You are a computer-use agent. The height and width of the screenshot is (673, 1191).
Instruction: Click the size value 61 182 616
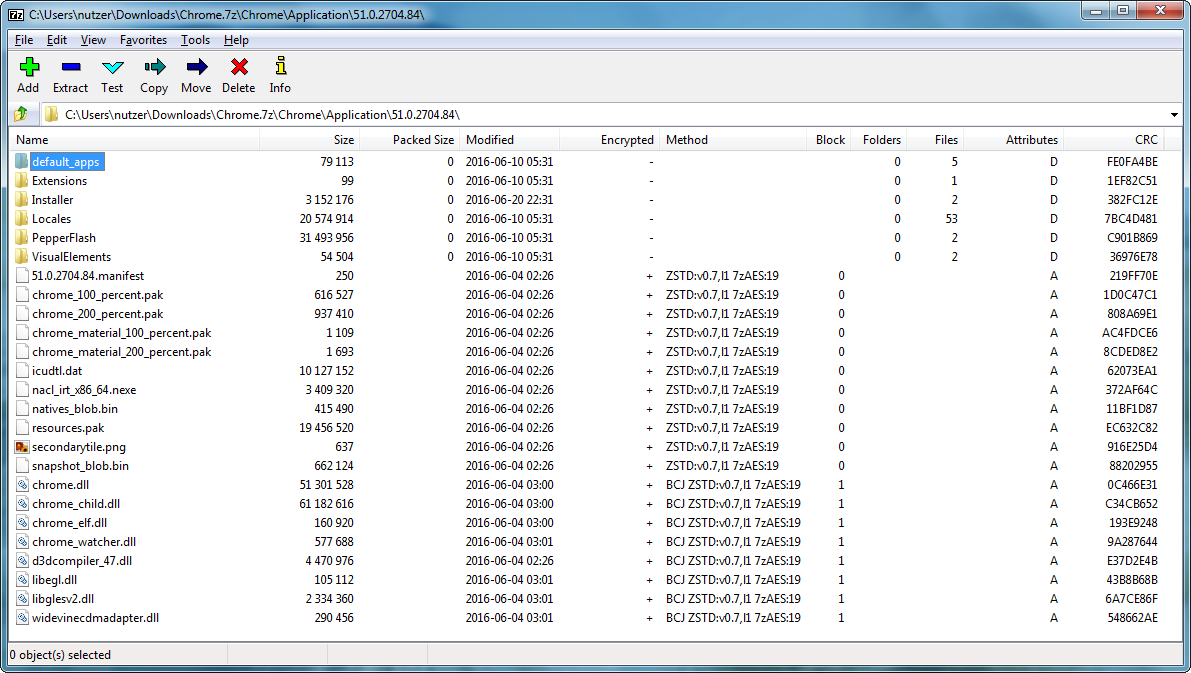pos(327,504)
